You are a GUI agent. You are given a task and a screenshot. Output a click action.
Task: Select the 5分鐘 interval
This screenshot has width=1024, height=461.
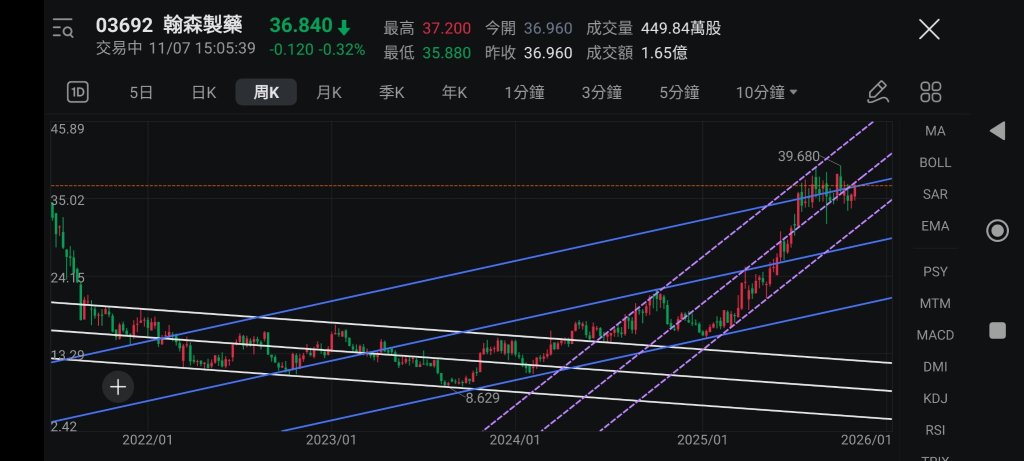point(679,93)
